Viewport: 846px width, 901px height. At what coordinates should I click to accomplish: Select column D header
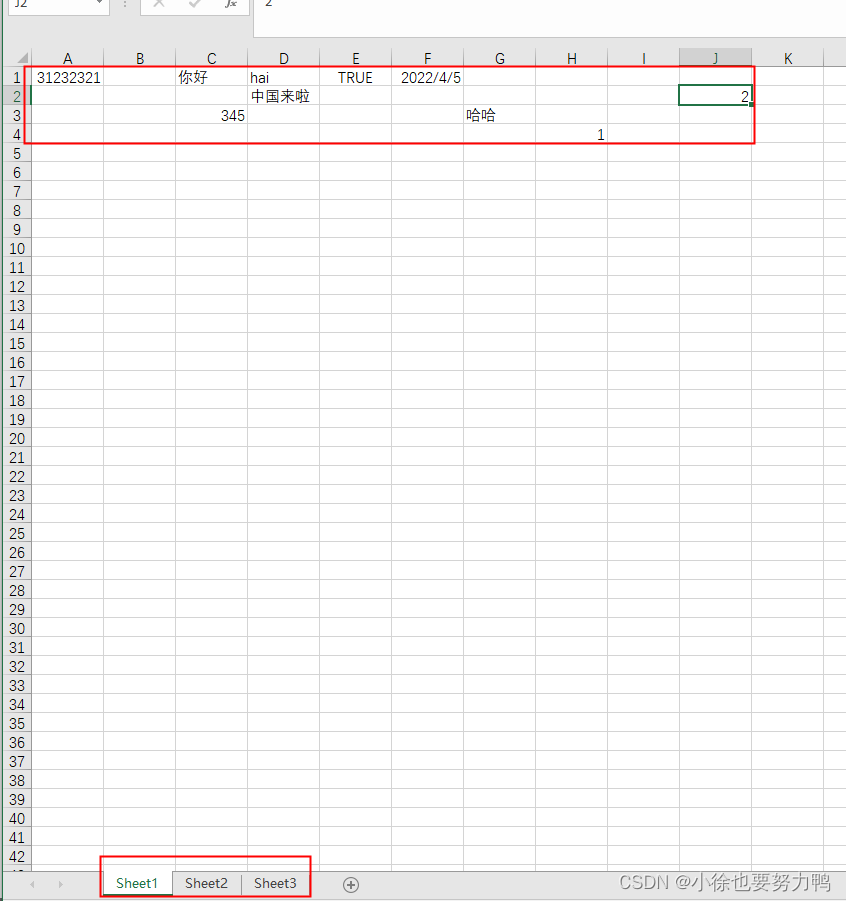(x=283, y=59)
